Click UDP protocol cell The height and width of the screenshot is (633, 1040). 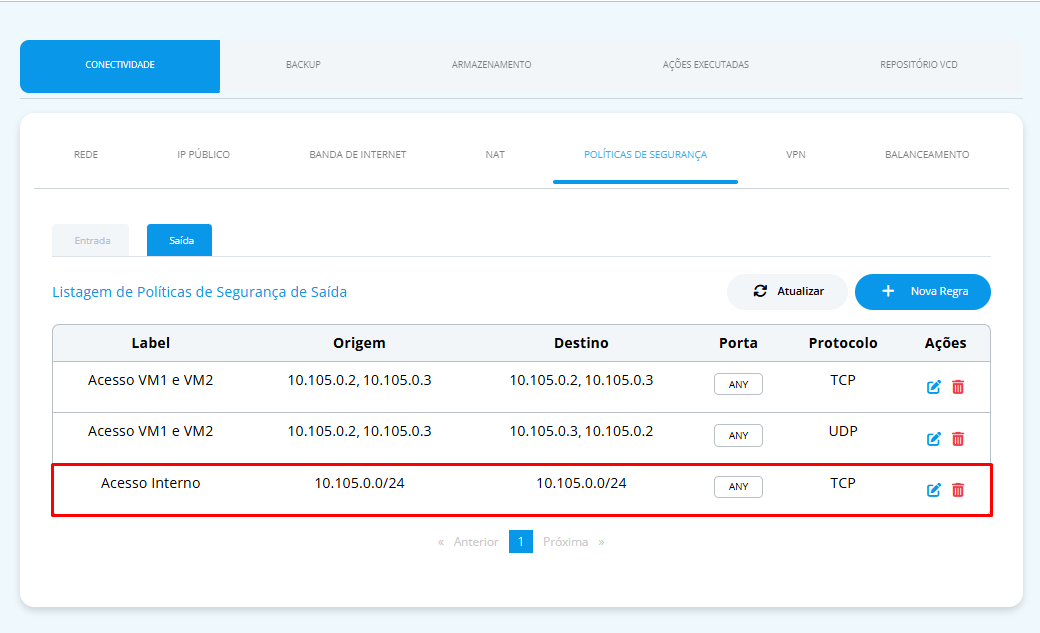[x=843, y=431]
